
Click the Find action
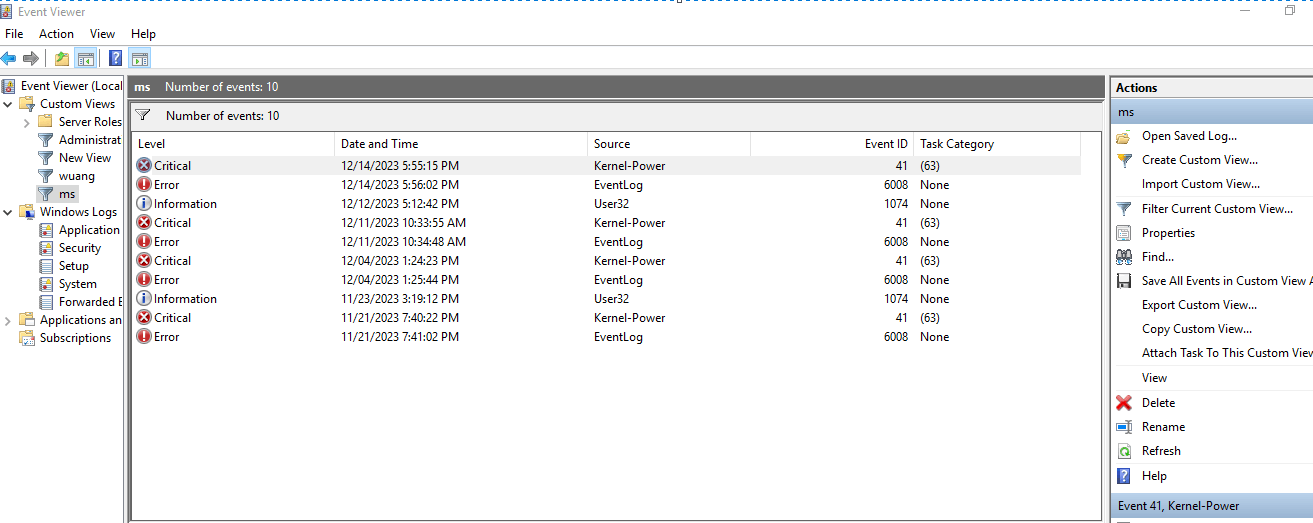1158,257
